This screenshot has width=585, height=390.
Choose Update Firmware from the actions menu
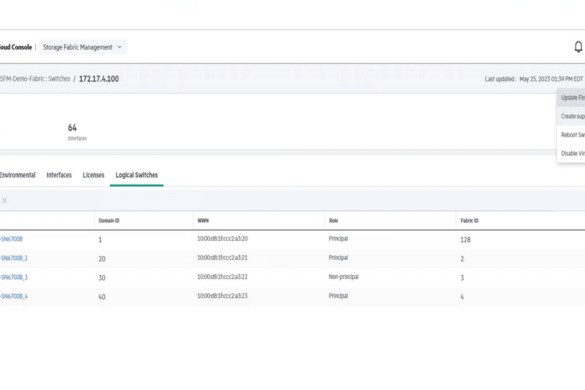coord(571,98)
